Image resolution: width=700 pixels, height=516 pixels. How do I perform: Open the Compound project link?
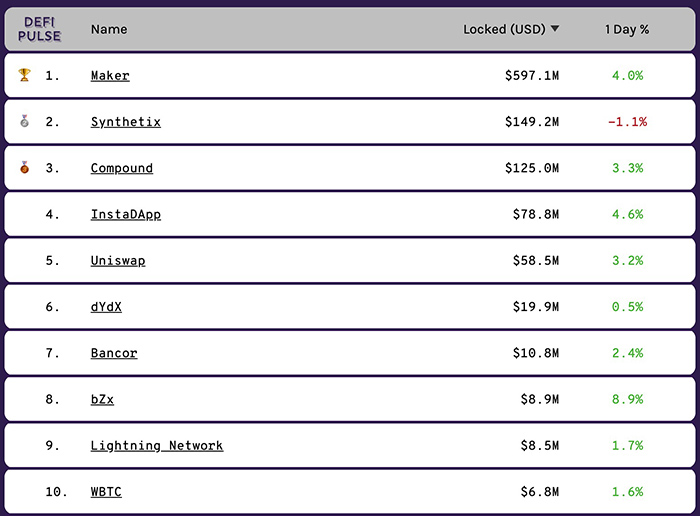pos(121,168)
